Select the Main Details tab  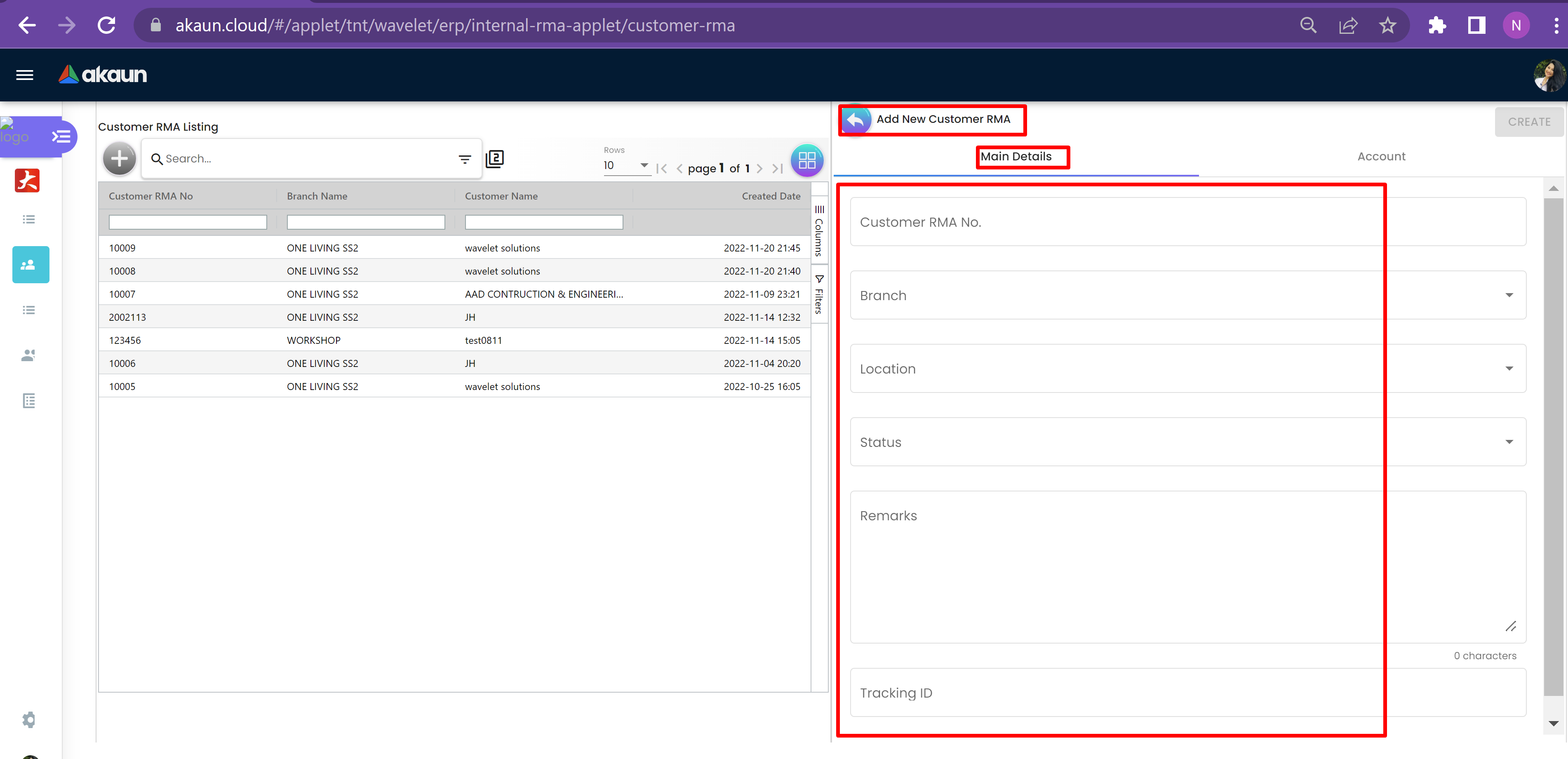[x=1016, y=156]
